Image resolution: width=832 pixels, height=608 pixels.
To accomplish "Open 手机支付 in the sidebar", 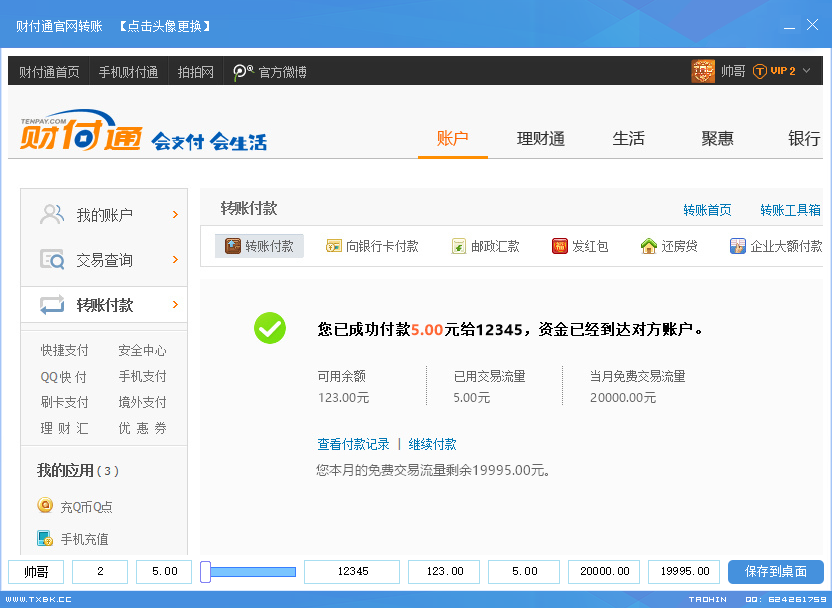I will [x=142, y=376].
